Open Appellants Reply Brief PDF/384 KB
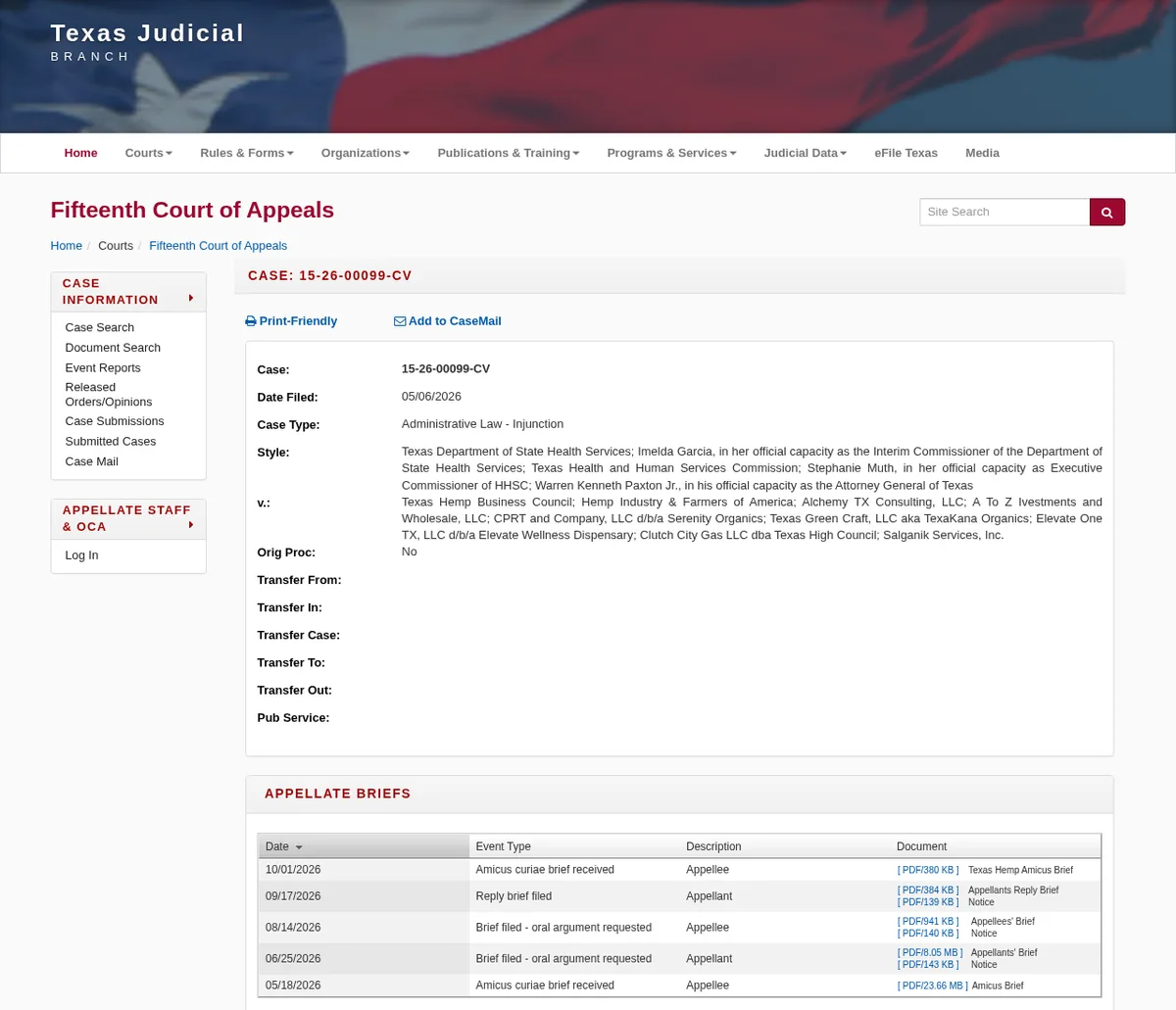The height and width of the screenshot is (1010, 1176). coord(928,890)
